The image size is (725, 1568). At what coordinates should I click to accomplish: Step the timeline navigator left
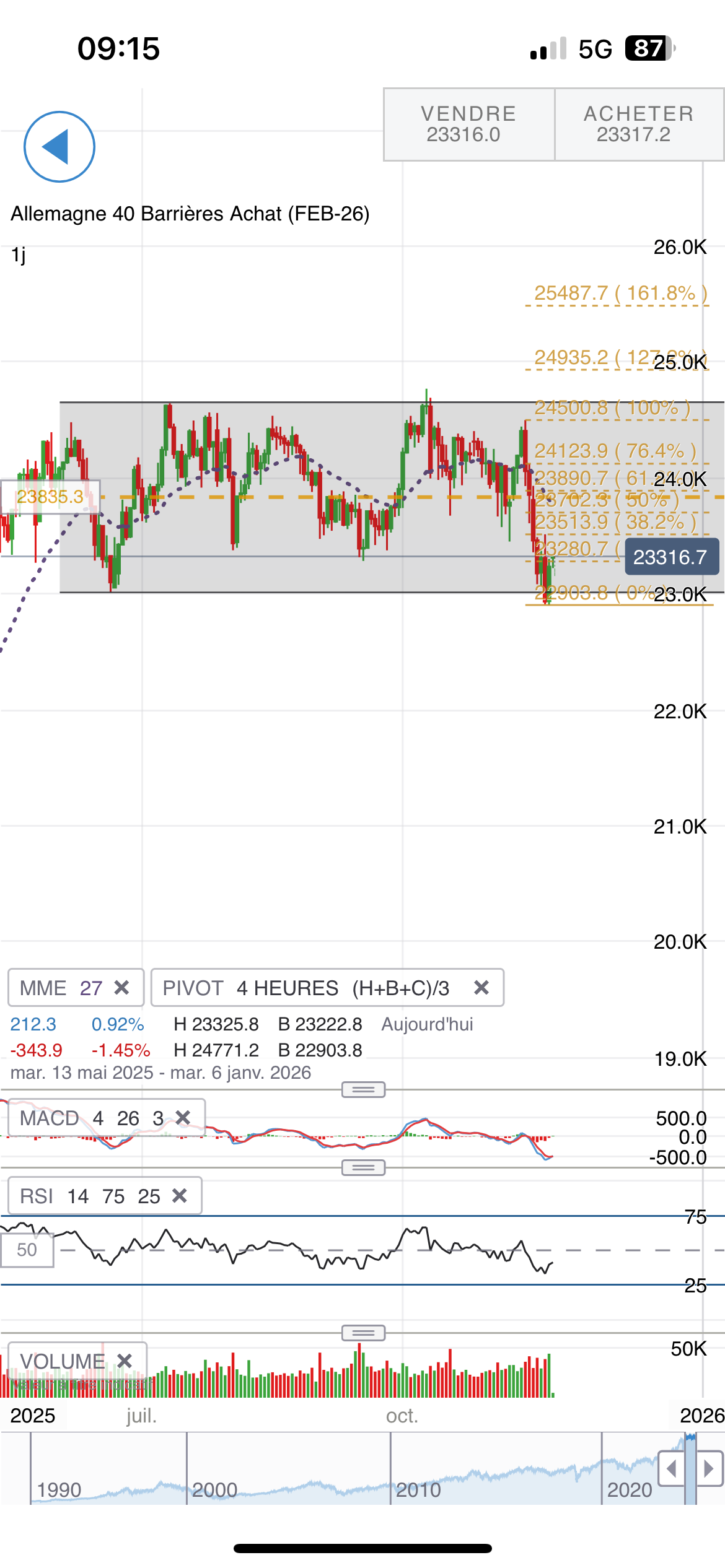(x=671, y=1468)
